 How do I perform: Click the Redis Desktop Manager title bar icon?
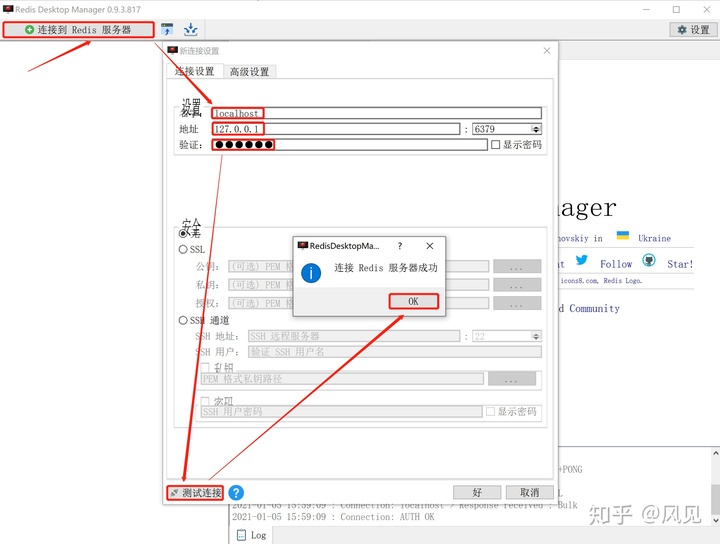point(8,9)
